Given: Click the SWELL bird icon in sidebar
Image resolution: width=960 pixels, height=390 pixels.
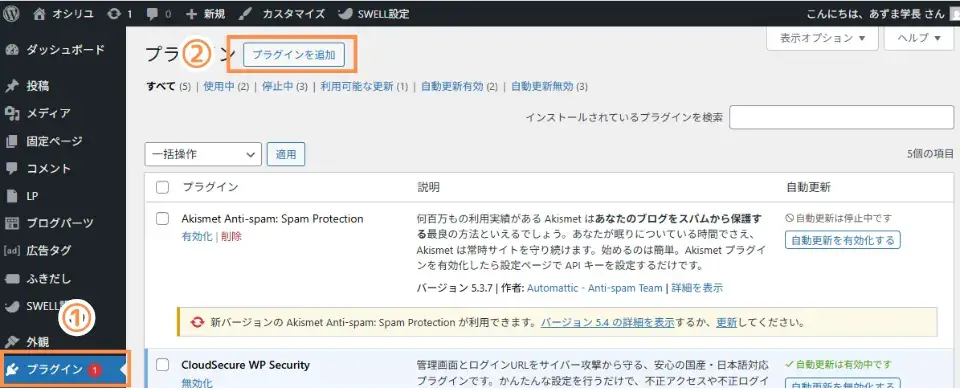Looking at the screenshot, I should (12, 306).
